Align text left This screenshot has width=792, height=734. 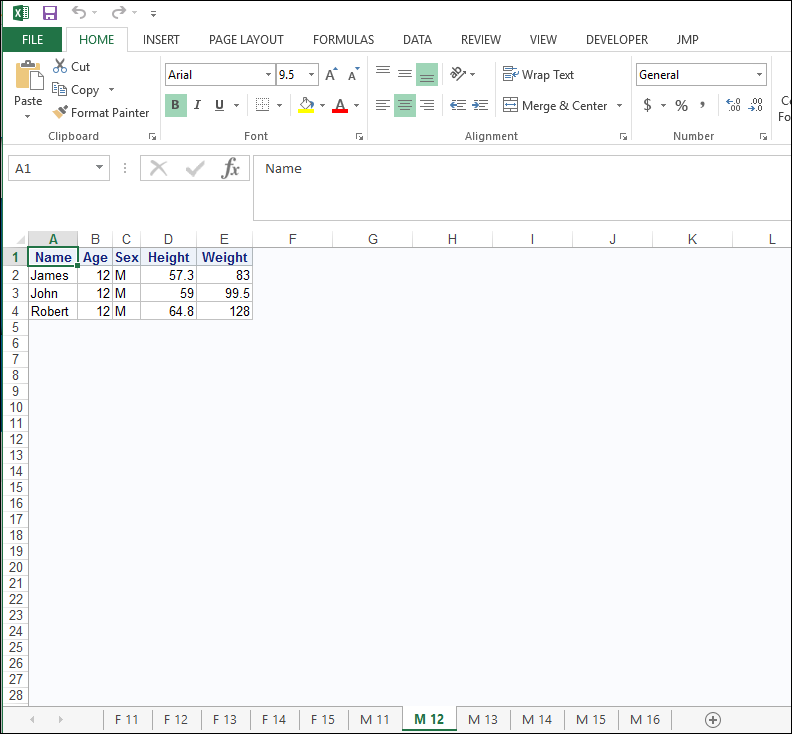[383, 105]
